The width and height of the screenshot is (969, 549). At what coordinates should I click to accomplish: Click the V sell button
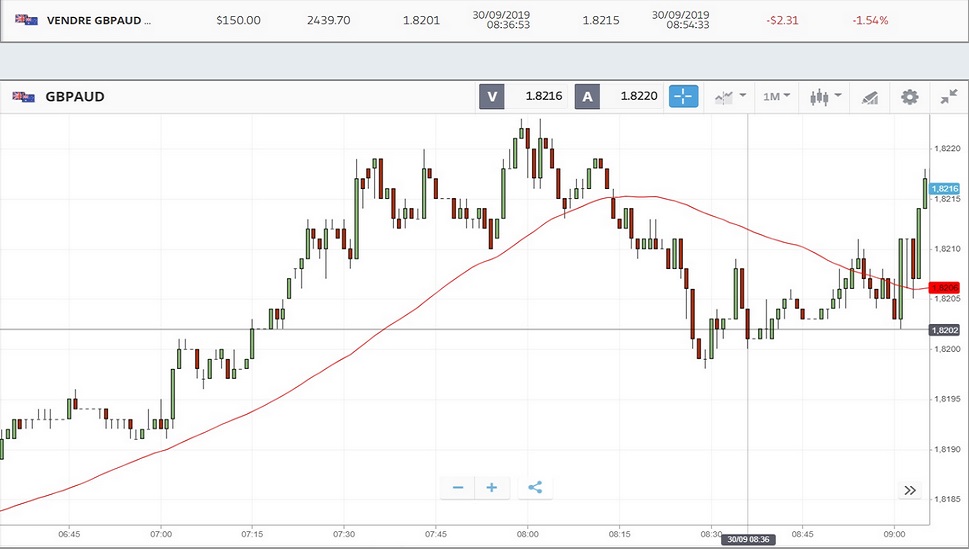point(492,96)
